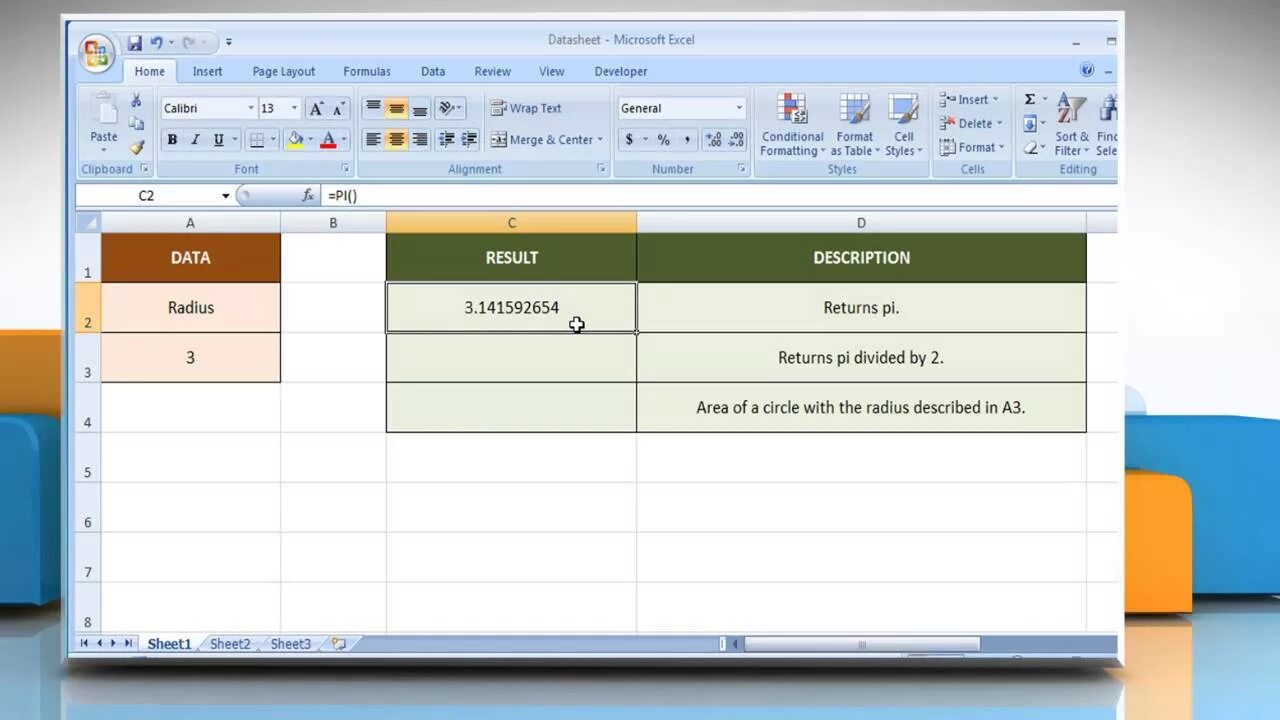Increase font size with Grow Font
This screenshot has height=720, width=1280.
click(316, 108)
